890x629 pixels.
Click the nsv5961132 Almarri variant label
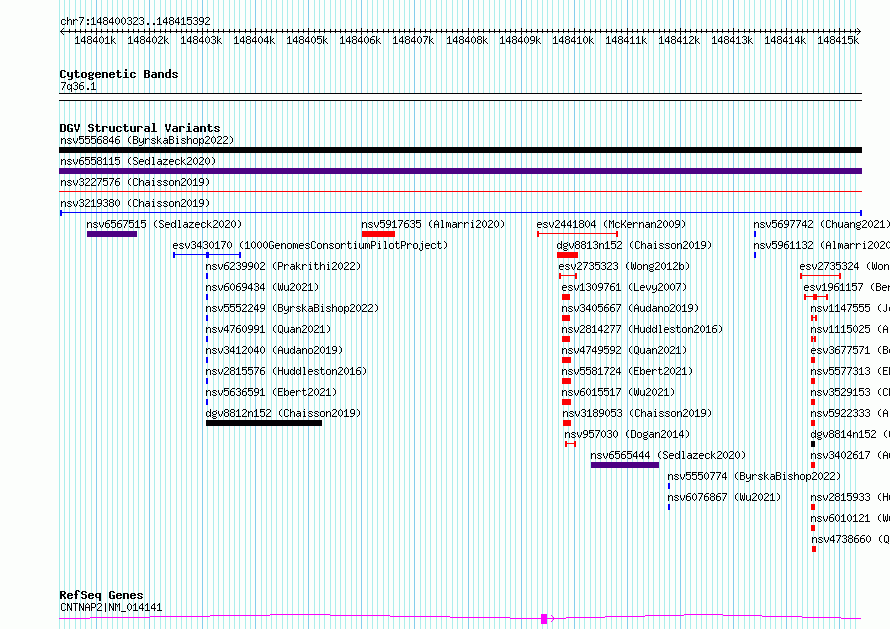pos(821,245)
